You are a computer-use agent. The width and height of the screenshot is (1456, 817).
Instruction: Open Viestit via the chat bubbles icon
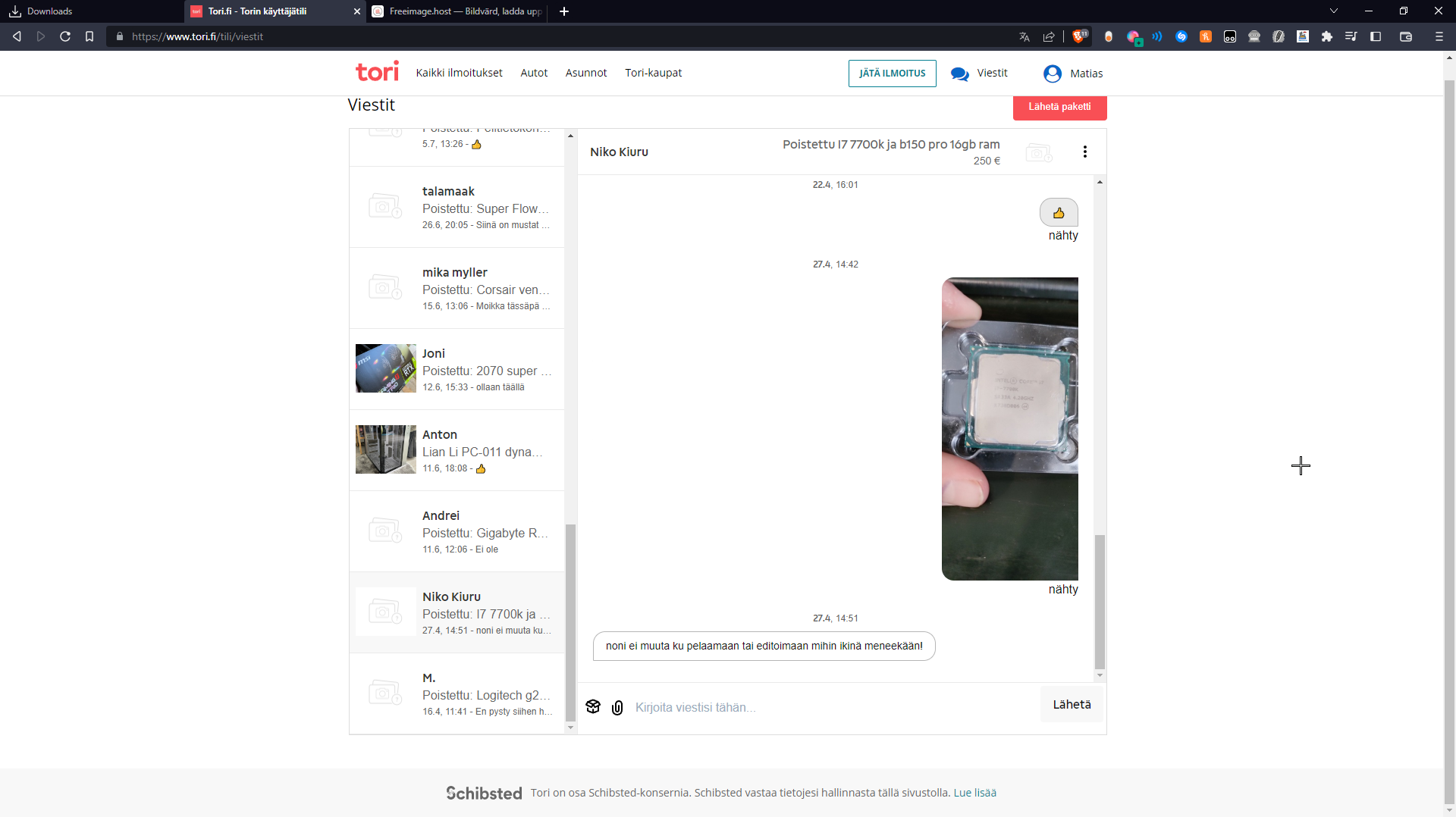tap(960, 74)
